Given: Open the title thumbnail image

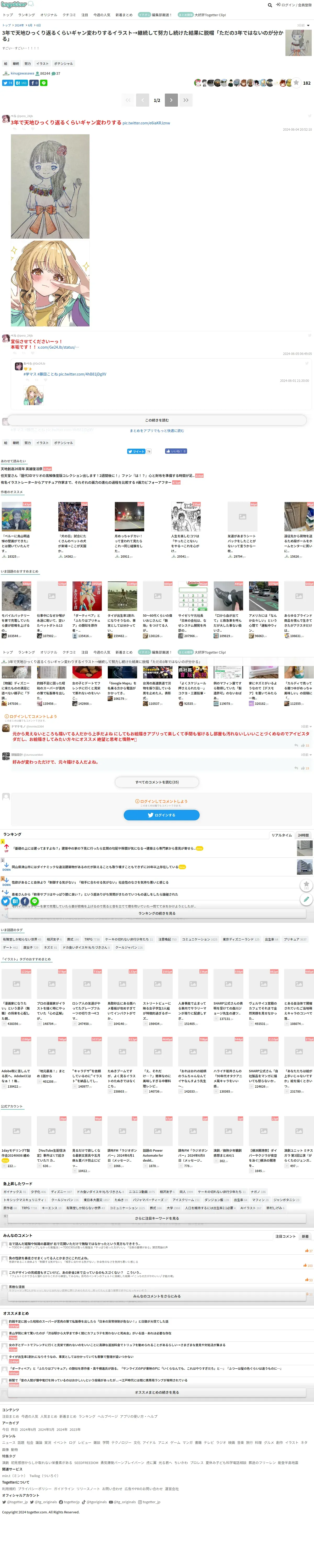Looking at the screenshot, I should (298, 43).
